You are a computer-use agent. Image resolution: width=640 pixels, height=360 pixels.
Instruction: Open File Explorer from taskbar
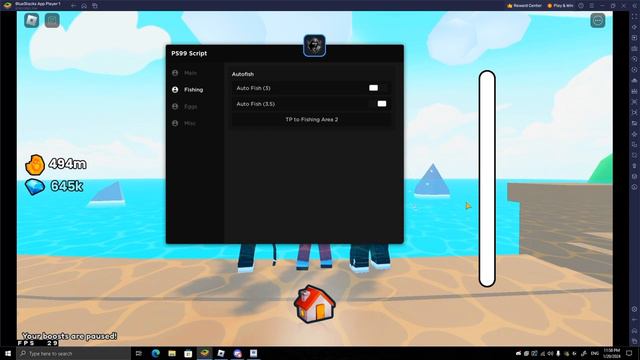tap(172, 353)
